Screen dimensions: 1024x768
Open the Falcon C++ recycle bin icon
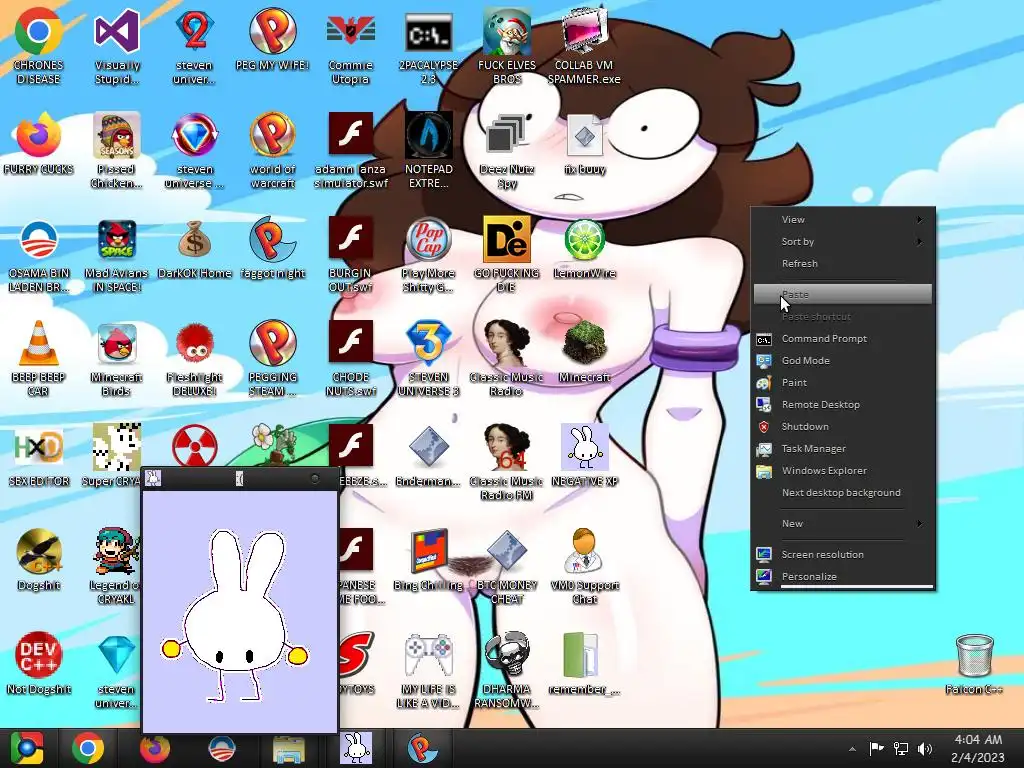point(974,655)
